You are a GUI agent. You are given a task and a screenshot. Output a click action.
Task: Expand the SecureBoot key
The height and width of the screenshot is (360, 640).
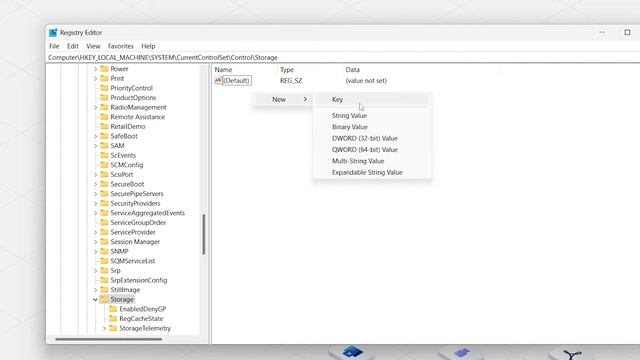(96, 184)
